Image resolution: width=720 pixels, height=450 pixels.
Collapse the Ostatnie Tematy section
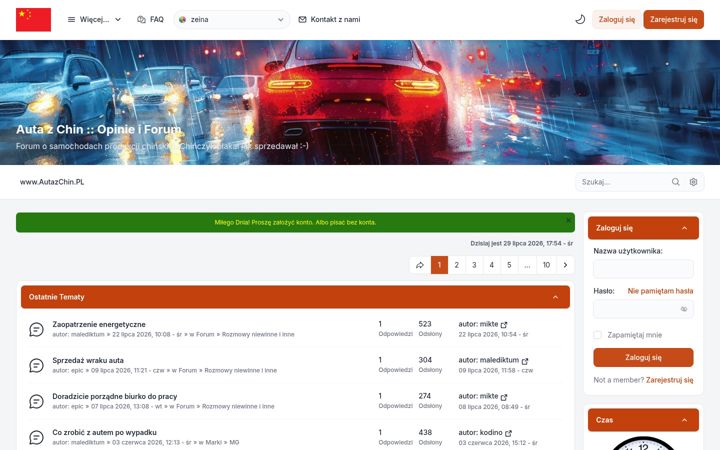point(555,297)
